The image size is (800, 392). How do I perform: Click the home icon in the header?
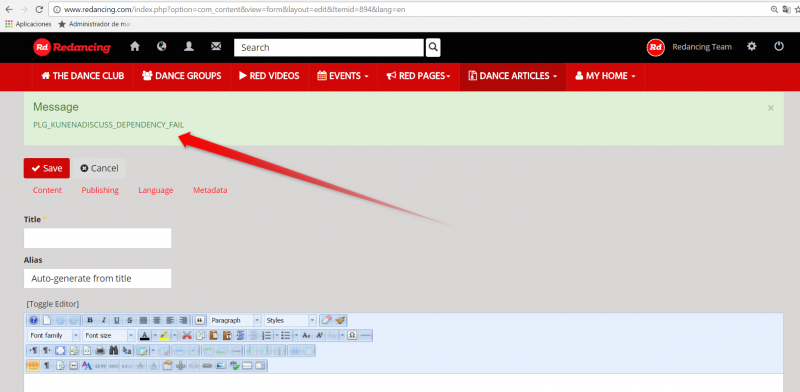tap(135, 46)
